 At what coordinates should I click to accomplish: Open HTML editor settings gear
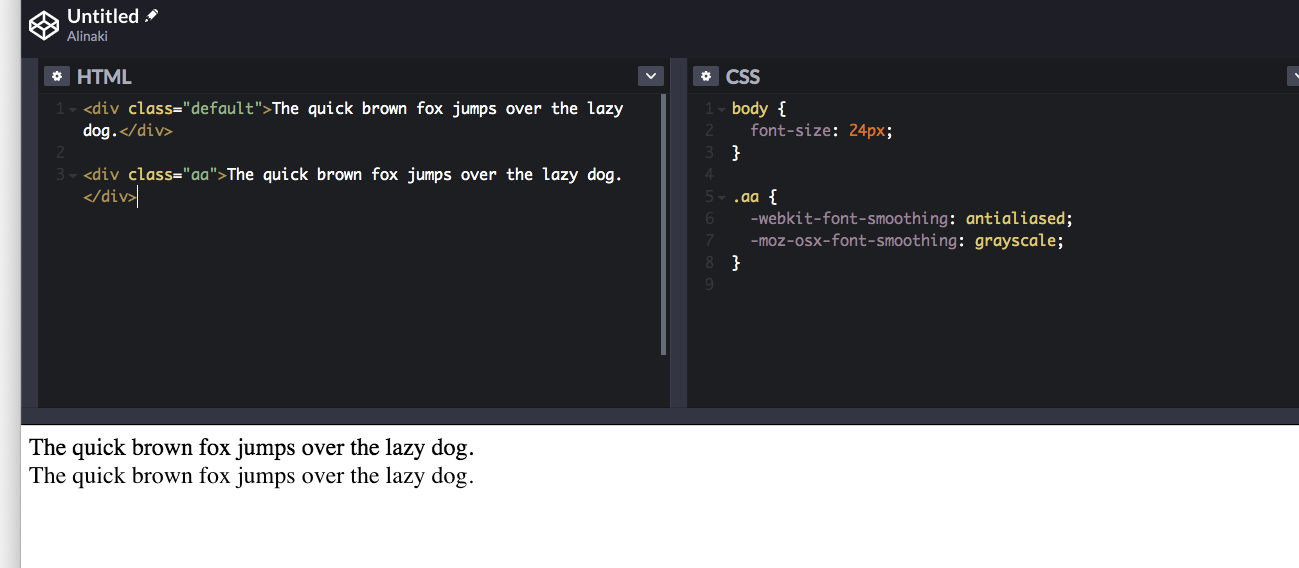[57, 76]
